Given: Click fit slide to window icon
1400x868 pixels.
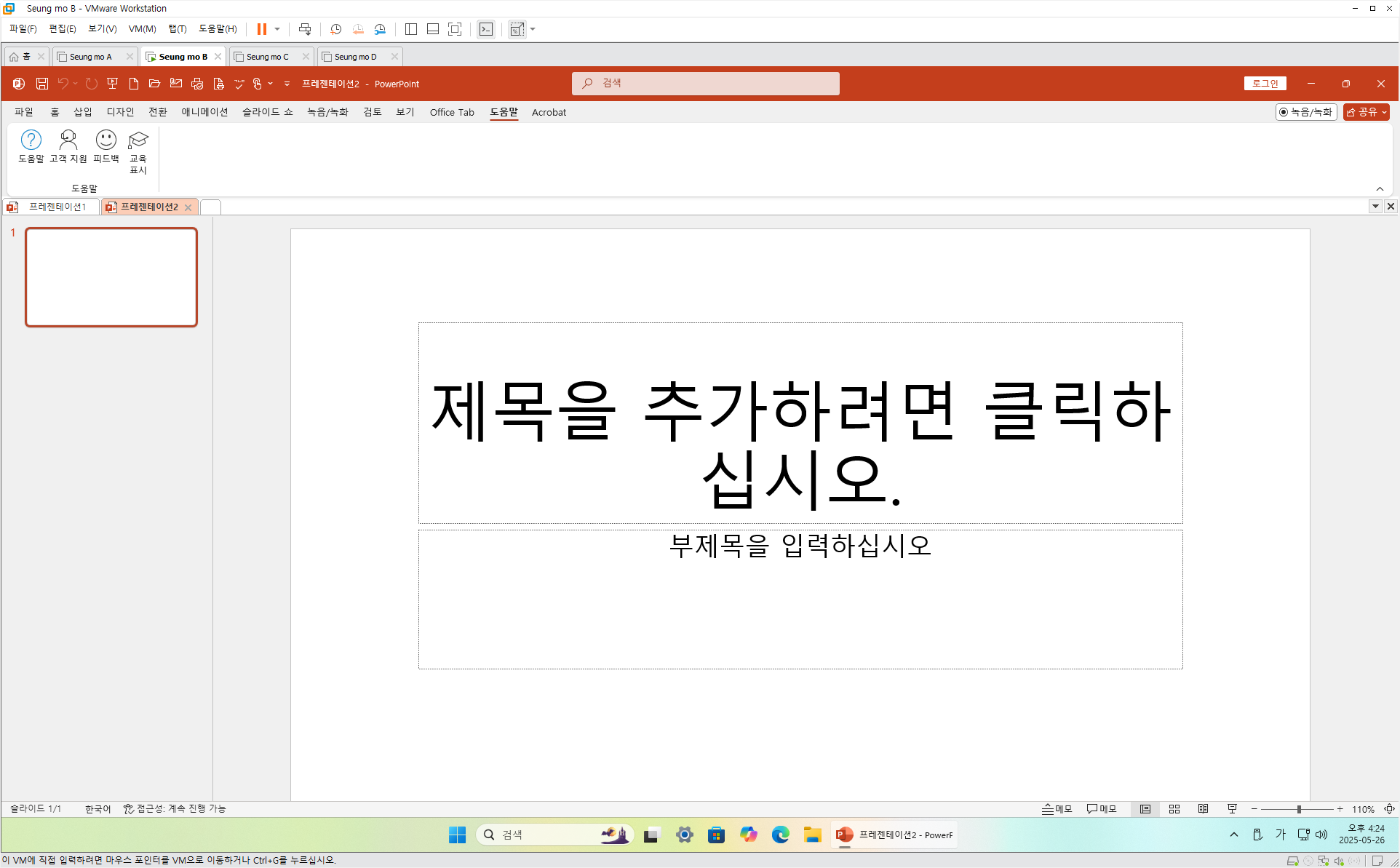Looking at the screenshot, I should [x=1389, y=809].
